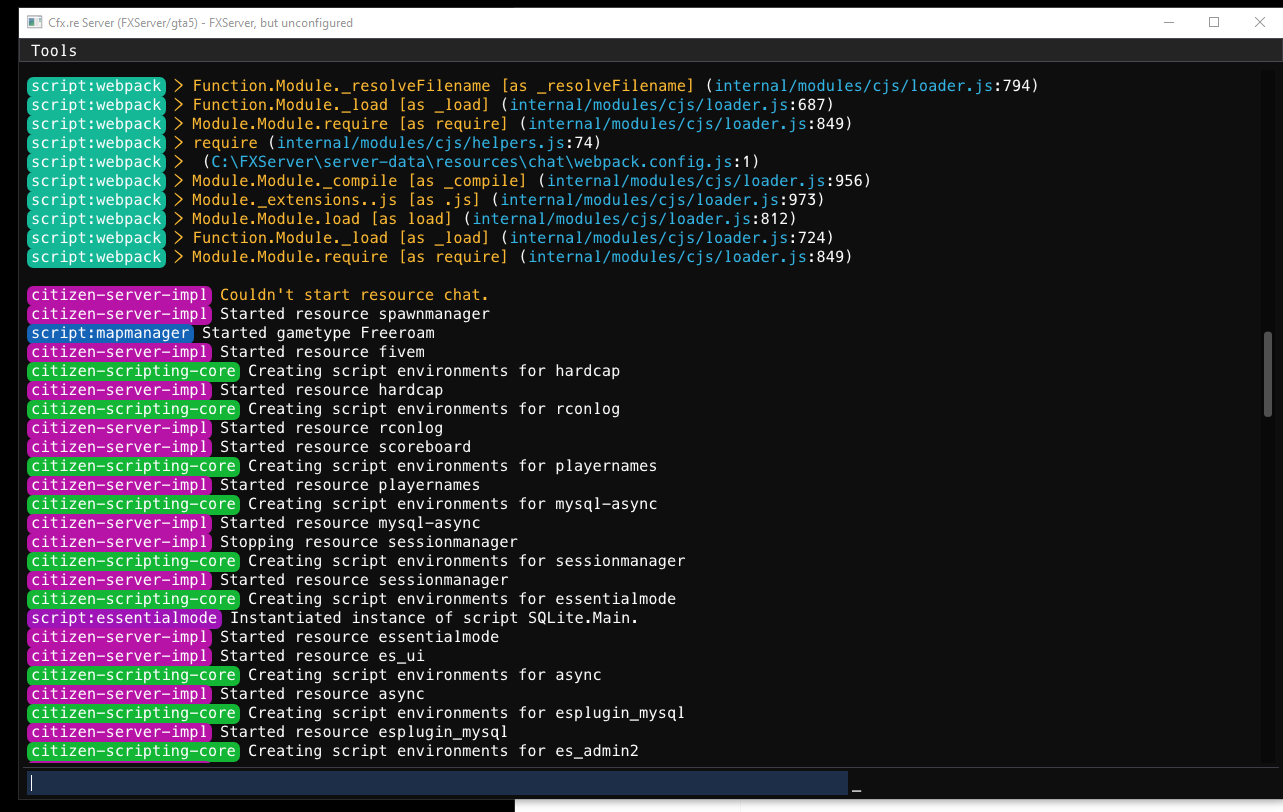Screen dimensions: 1283x812
Task: Click the text "Started resource playernames"
Action: tap(350, 485)
